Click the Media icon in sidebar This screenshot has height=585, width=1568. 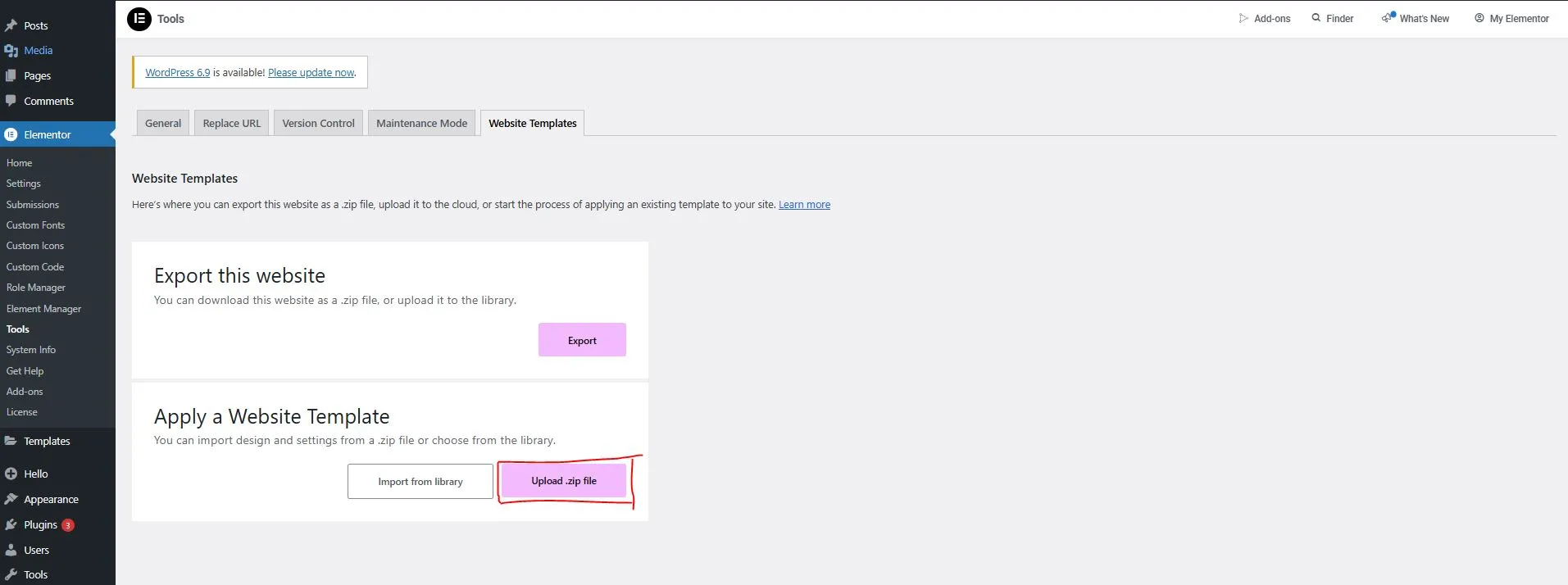coord(11,51)
